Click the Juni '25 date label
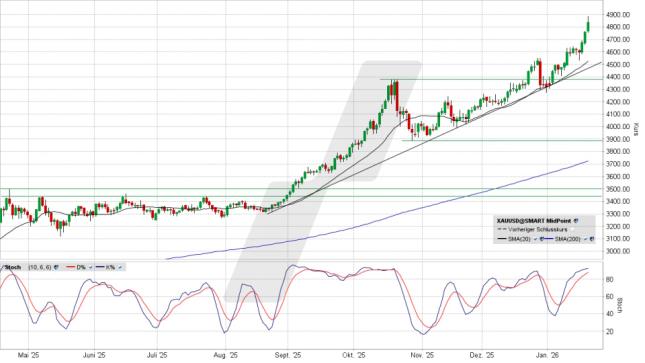This screenshot has height=363, width=645. point(94,355)
